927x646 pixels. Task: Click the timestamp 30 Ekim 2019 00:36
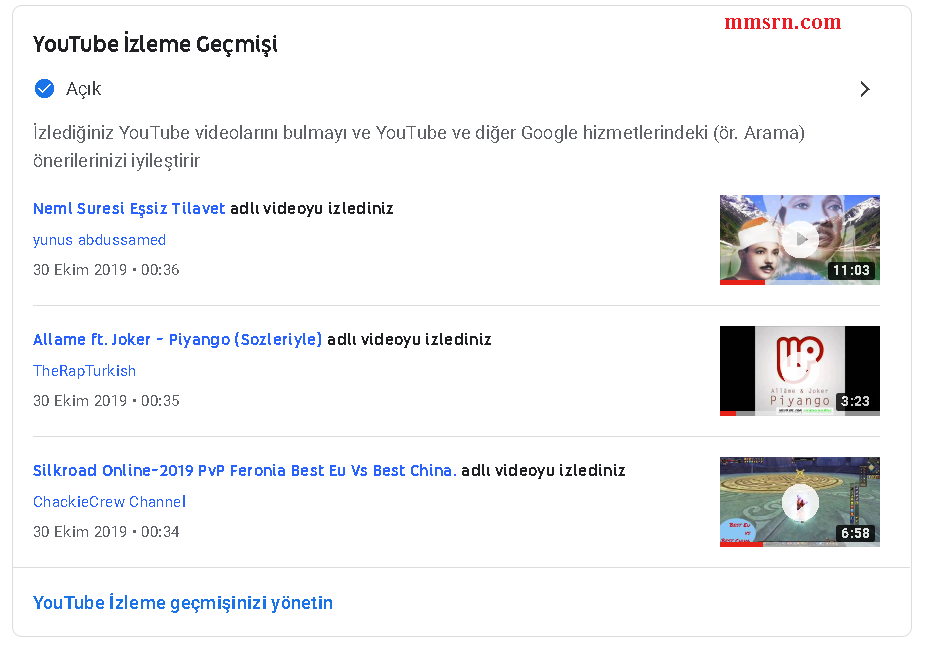[x=106, y=270]
